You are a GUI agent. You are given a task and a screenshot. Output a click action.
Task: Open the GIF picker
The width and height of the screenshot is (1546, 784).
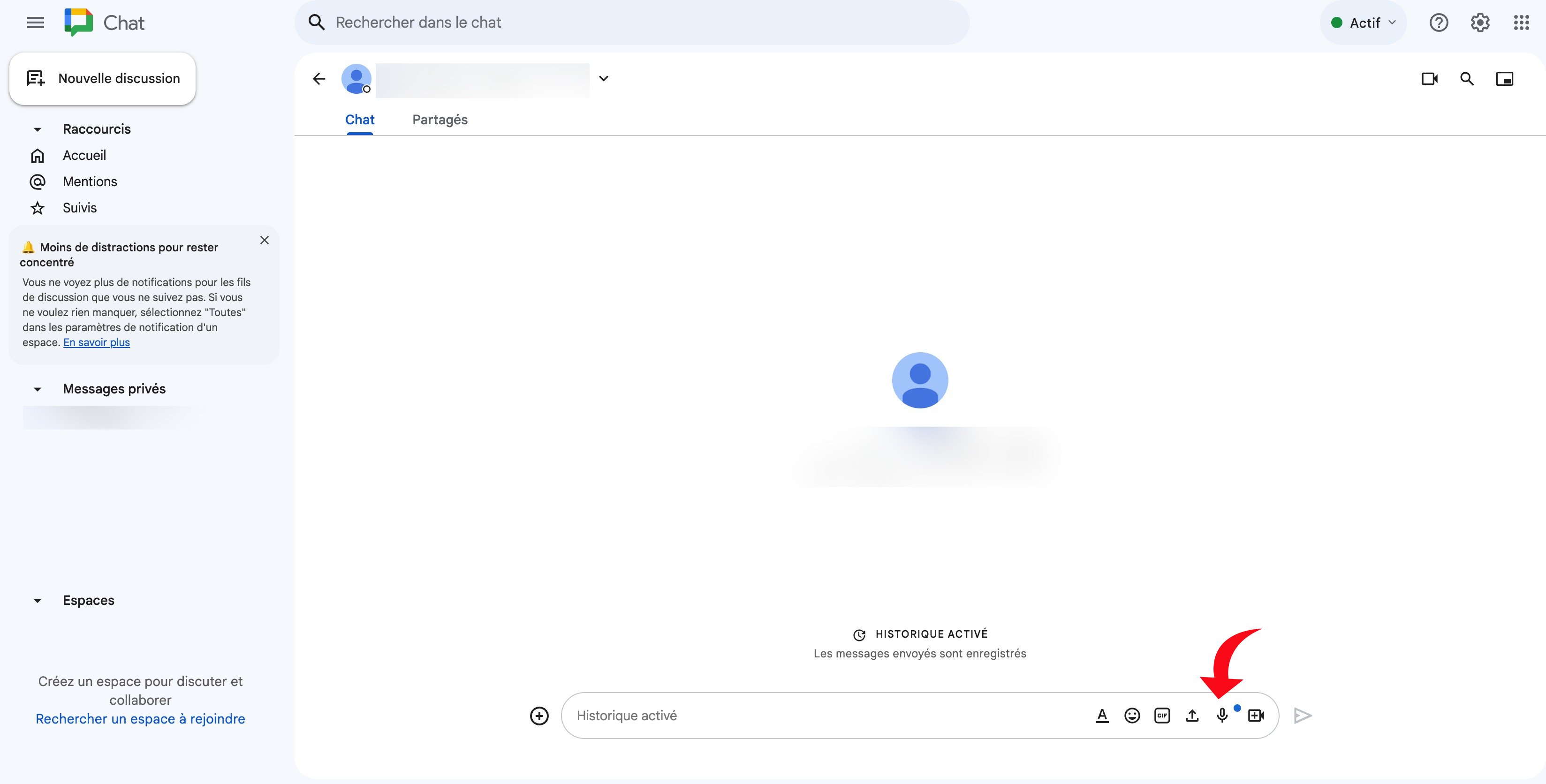click(x=1162, y=715)
